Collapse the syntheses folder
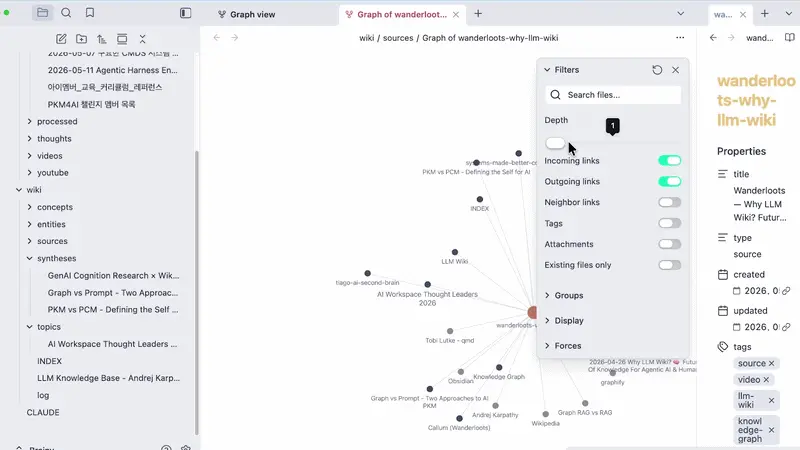 [30, 258]
